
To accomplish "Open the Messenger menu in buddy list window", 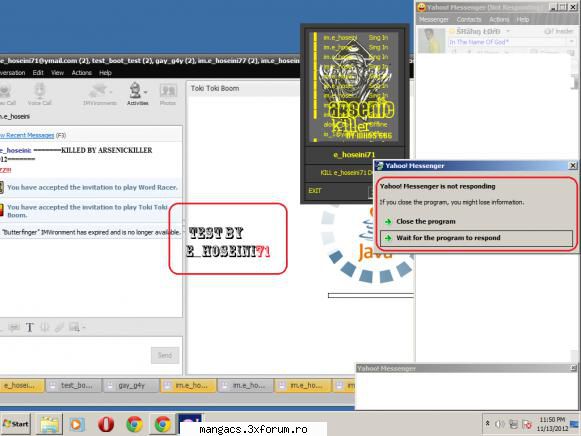I will [x=434, y=19].
